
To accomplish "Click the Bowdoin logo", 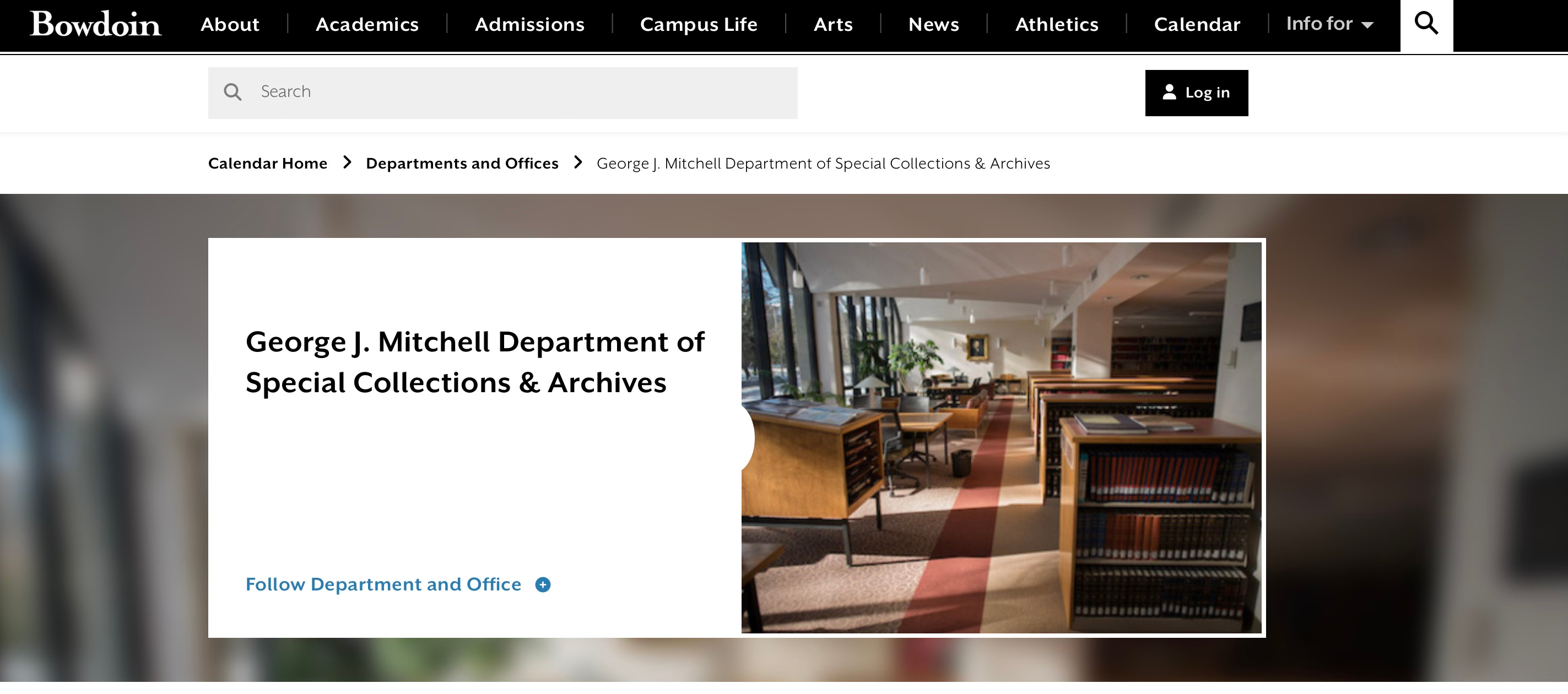I will 95,24.
